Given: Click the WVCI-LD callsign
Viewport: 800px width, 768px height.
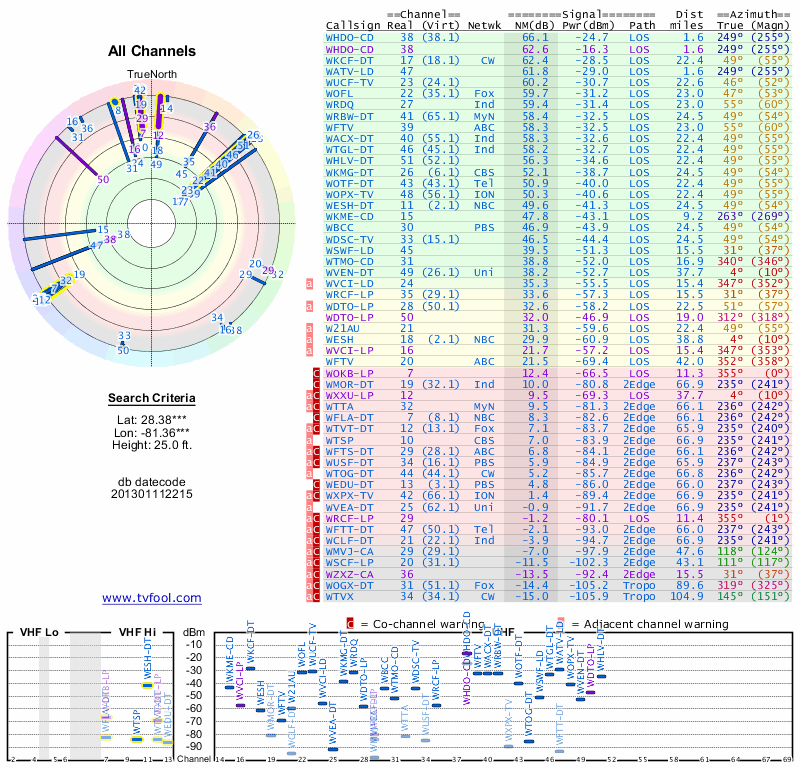Looking at the screenshot, I should pos(349,283).
